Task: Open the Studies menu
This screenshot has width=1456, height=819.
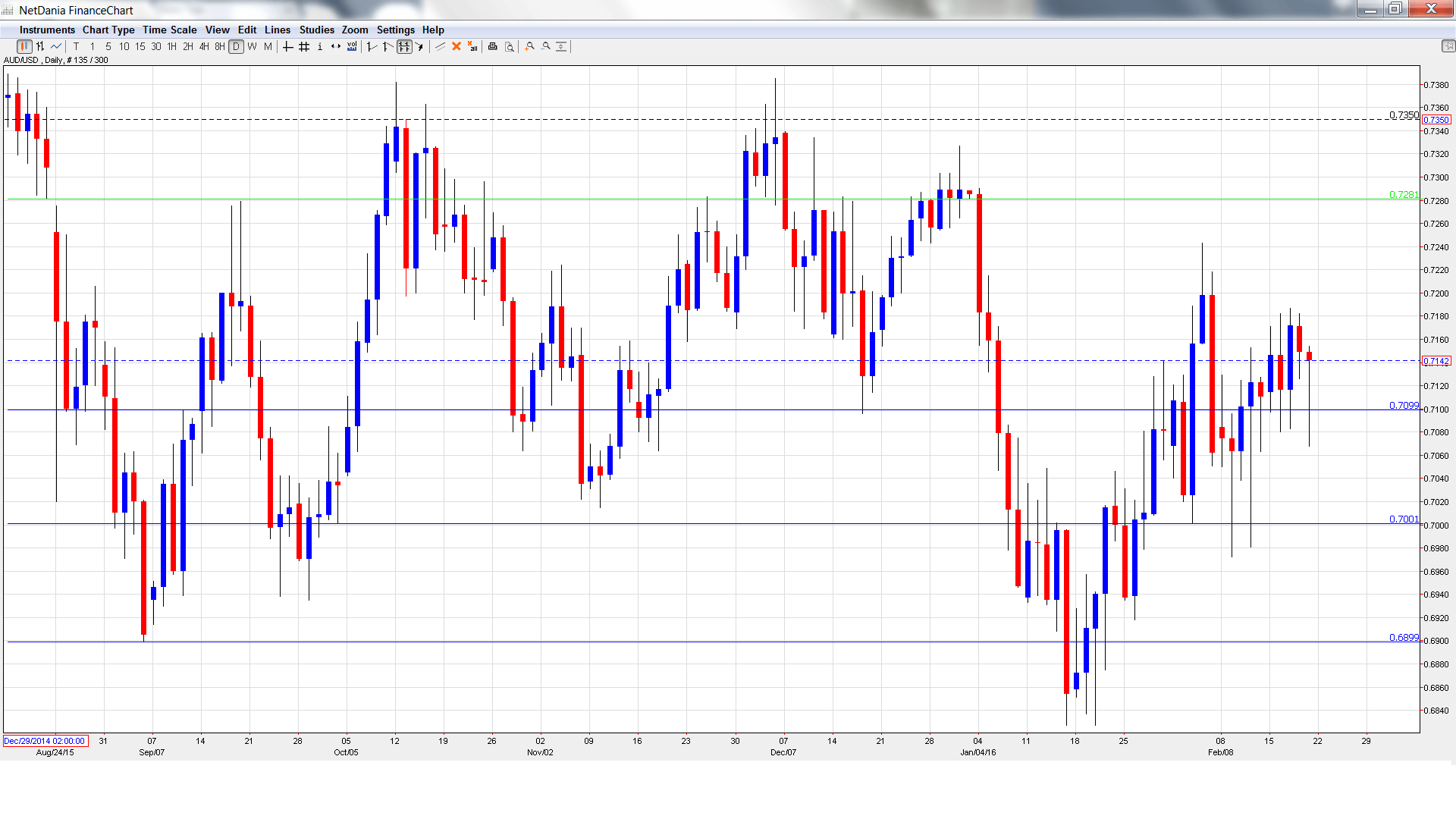Action: click(x=316, y=30)
